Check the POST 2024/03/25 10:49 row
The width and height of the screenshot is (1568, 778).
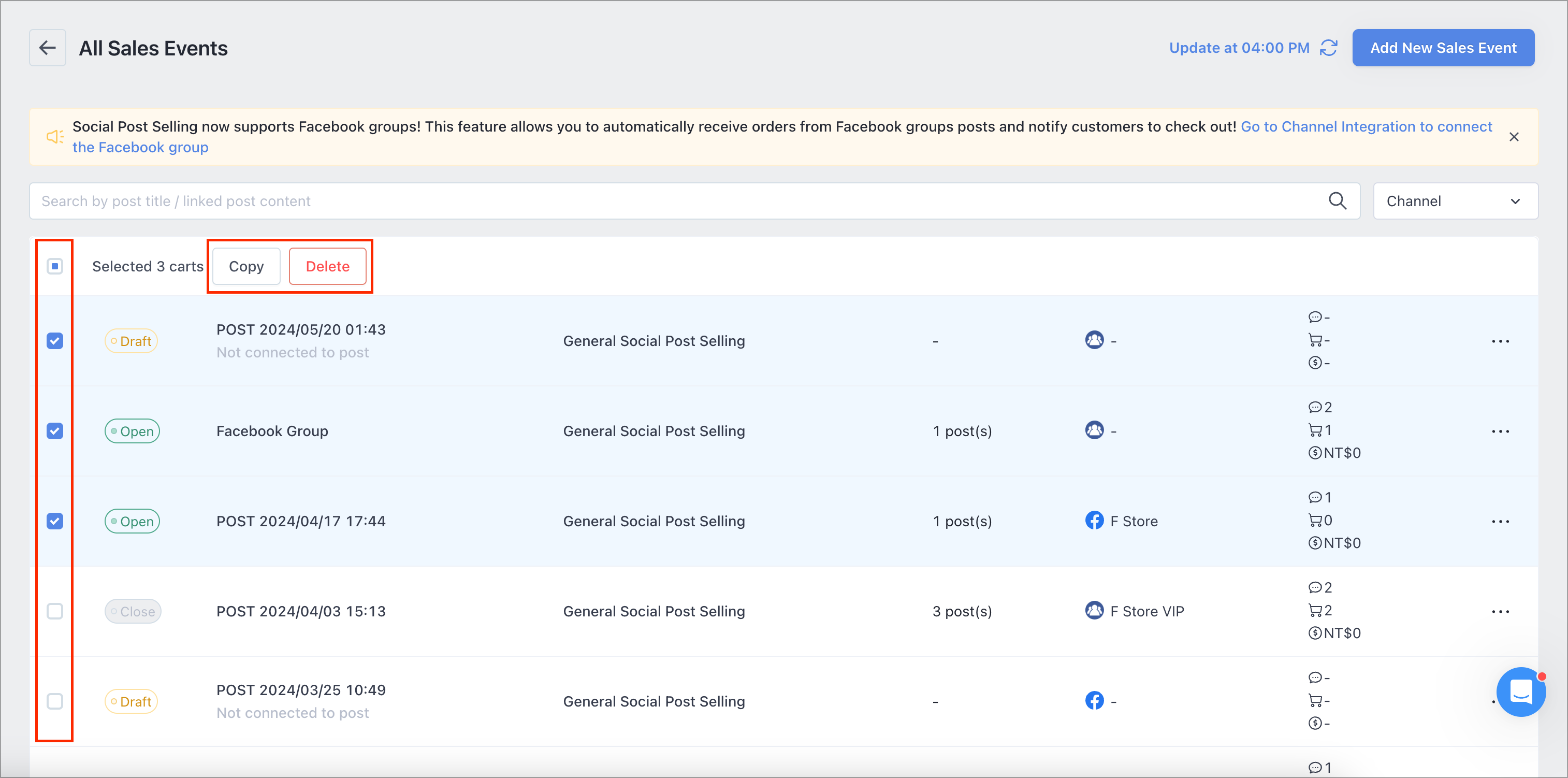pyautogui.click(x=55, y=701)
